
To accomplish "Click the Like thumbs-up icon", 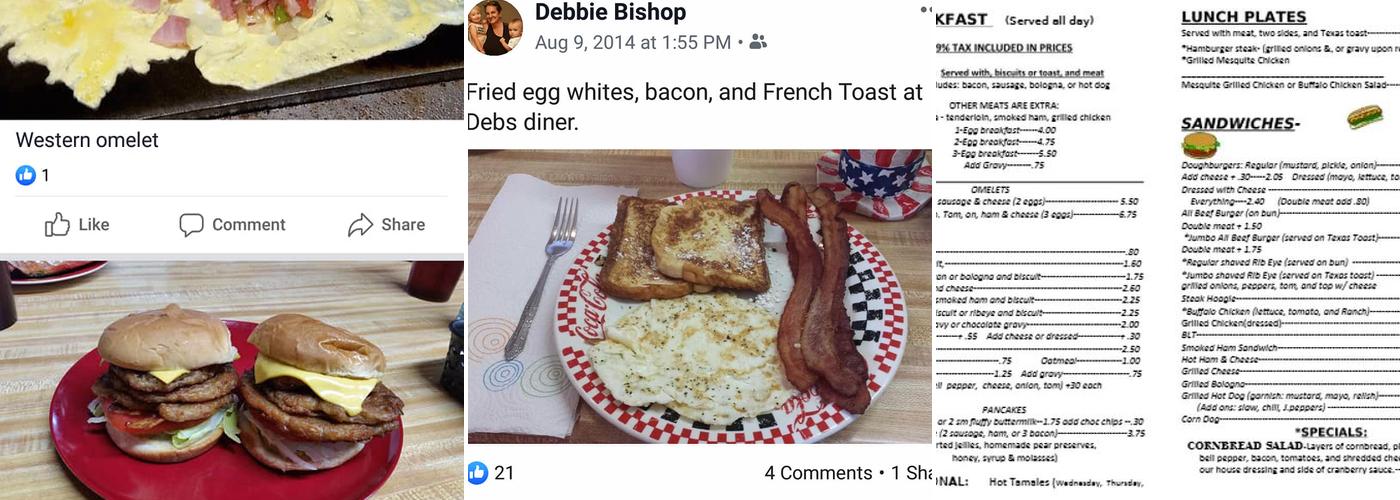I will 57,225.
